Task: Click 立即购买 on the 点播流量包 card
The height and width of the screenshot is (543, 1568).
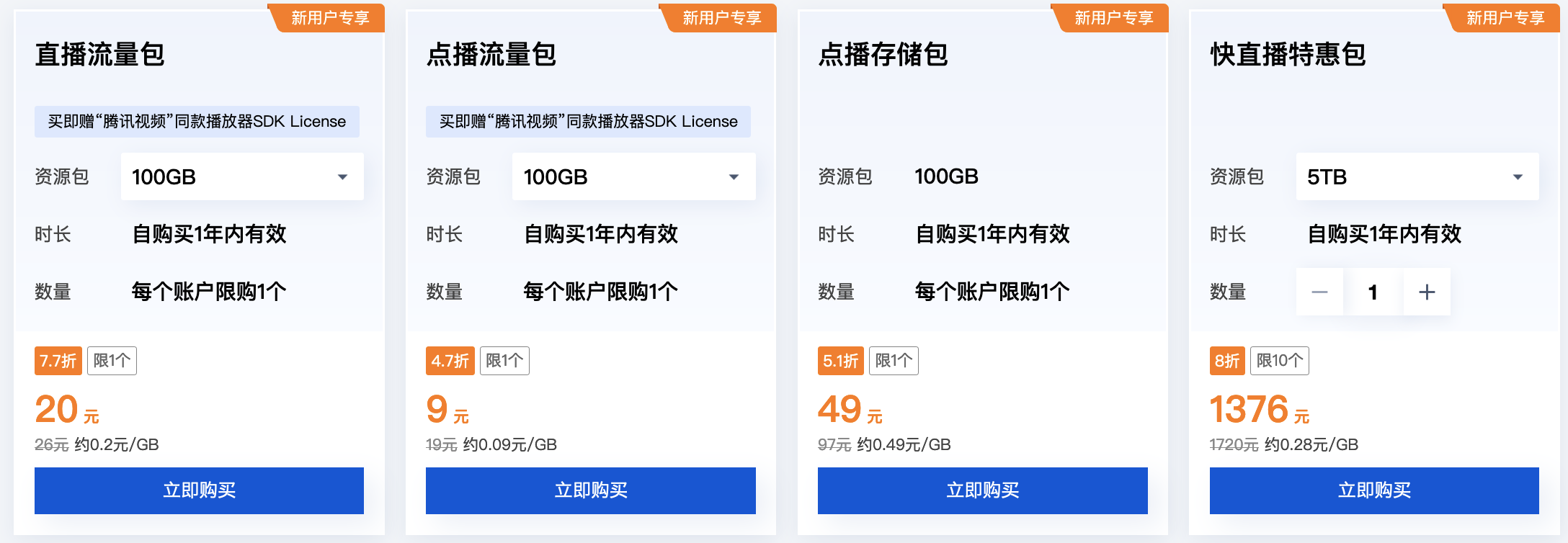Action: [x=591, y=490]
